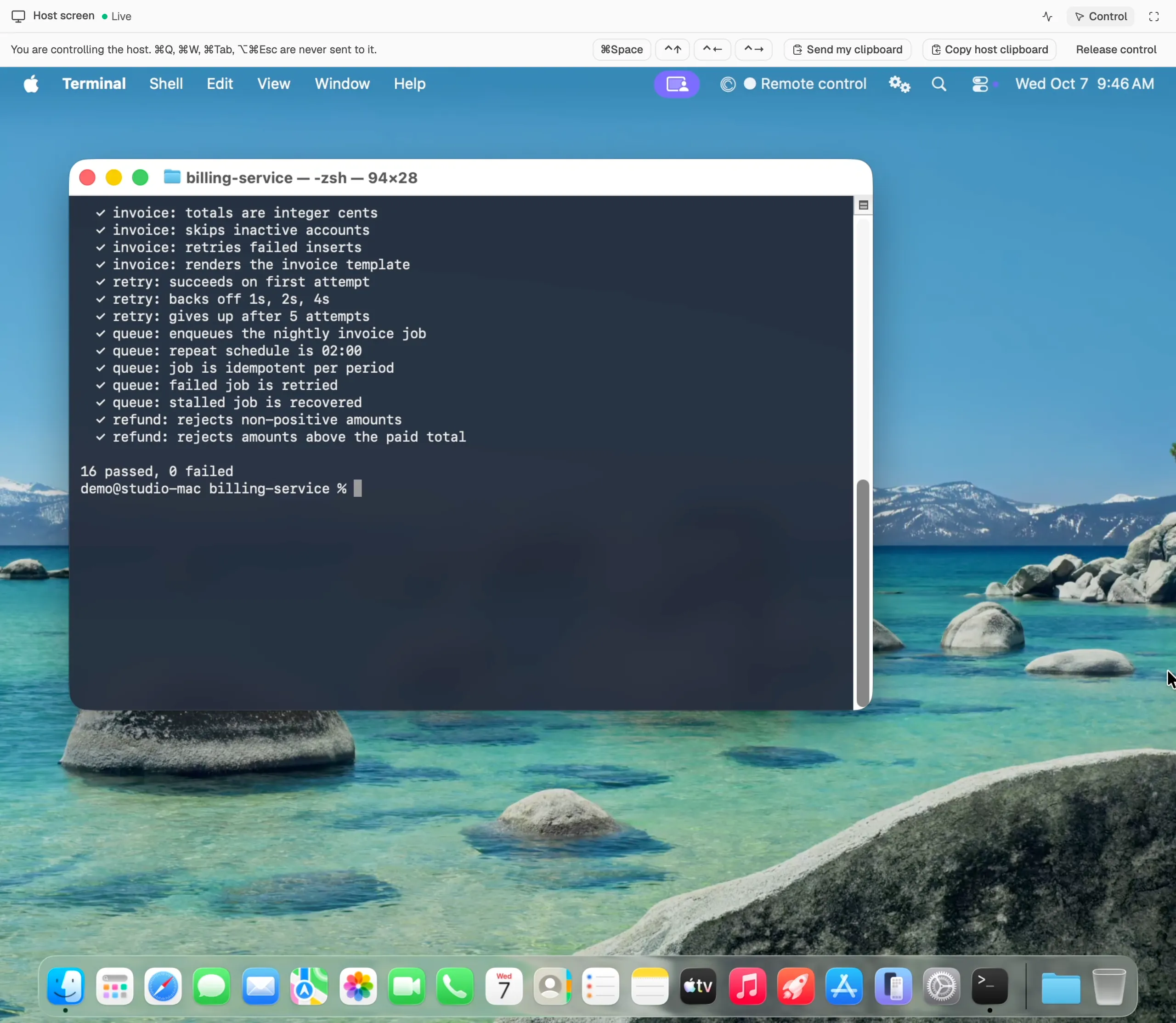Open the View menu
This screenshot has width=1176, height=1023.
(x=273, y=84)
